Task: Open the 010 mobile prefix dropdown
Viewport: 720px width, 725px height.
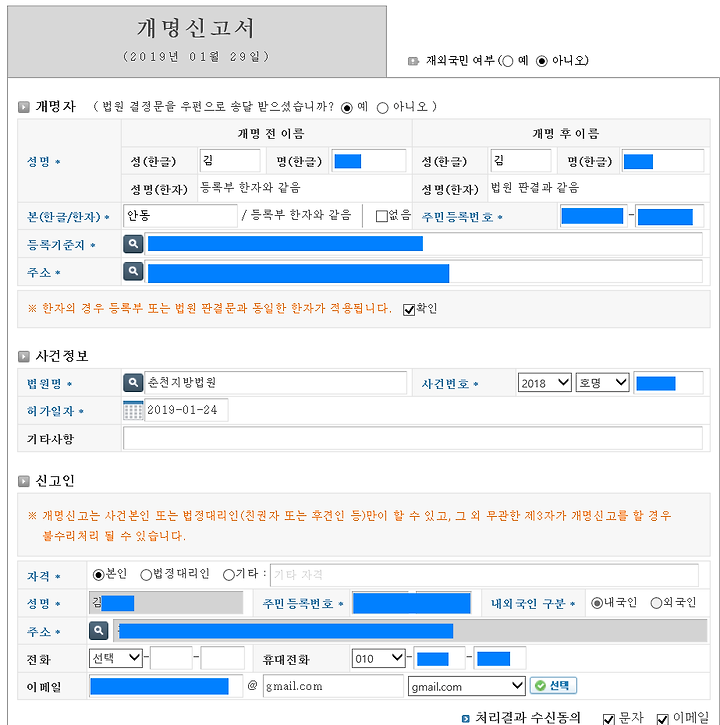Action: click(x=378, y=658)
